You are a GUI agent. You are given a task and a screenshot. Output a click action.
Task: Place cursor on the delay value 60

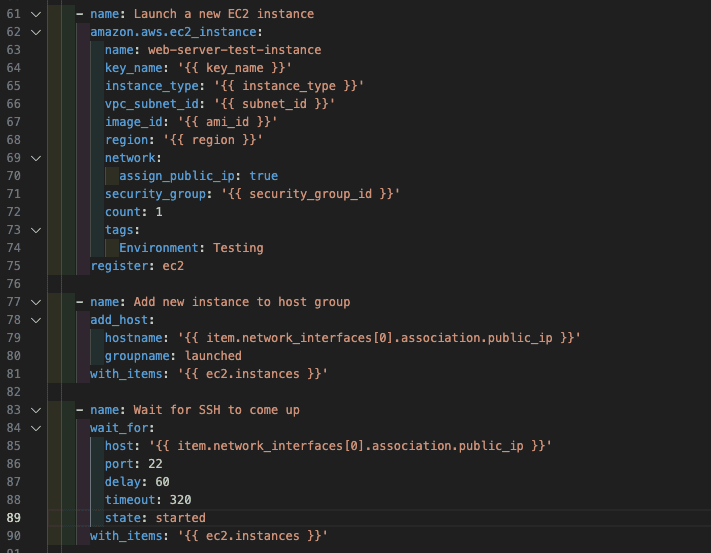pyautogui.click(x=162, y=482)
